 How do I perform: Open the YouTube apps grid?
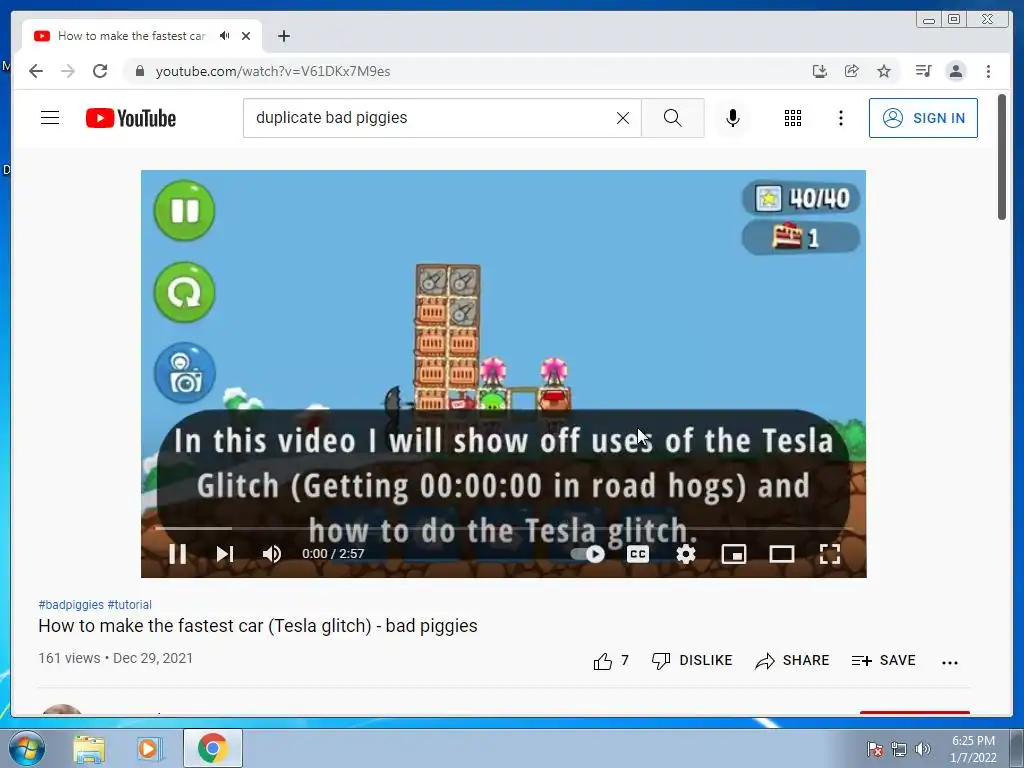(793, 118)
